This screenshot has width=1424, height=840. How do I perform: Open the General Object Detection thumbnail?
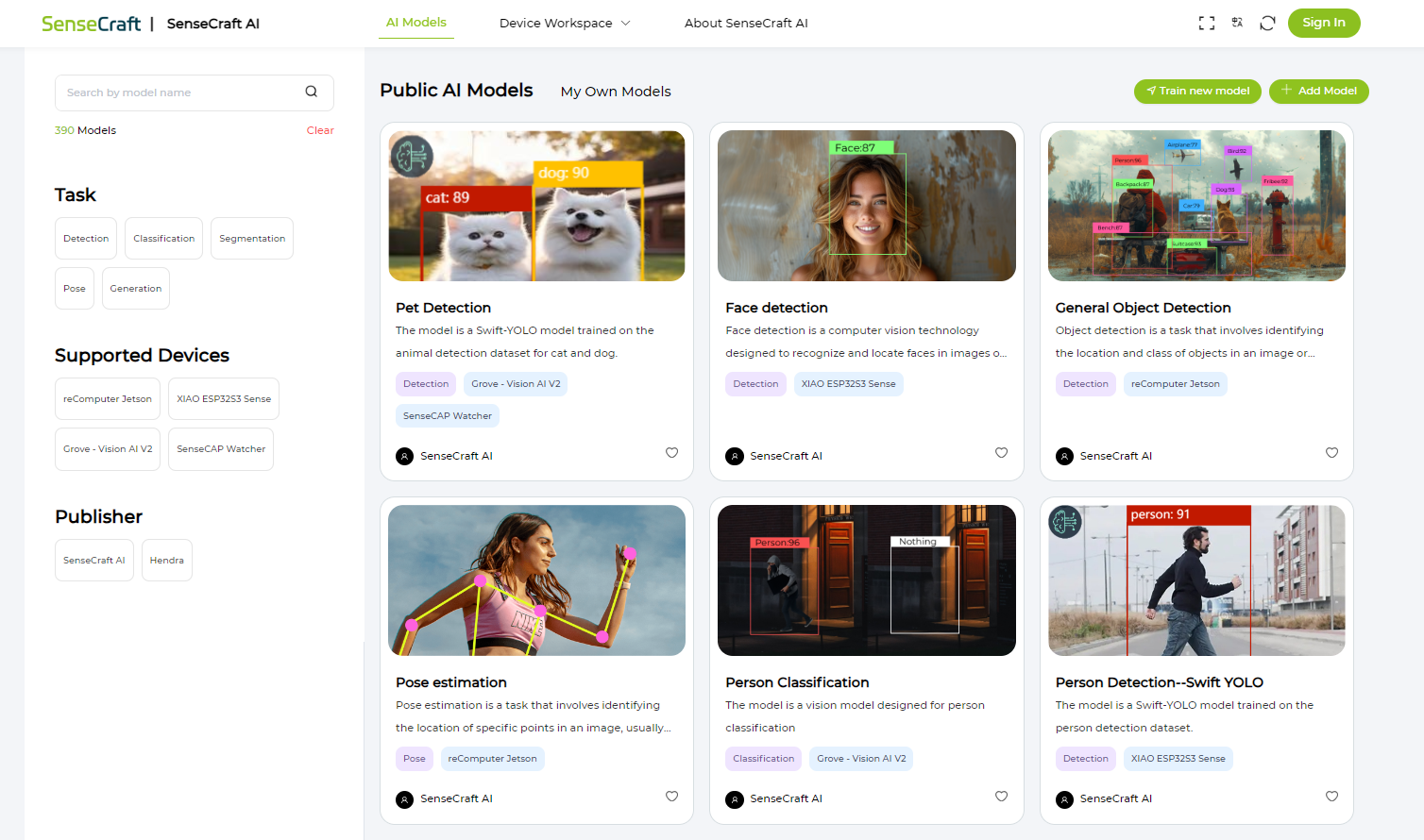(x=1196, y=206)
